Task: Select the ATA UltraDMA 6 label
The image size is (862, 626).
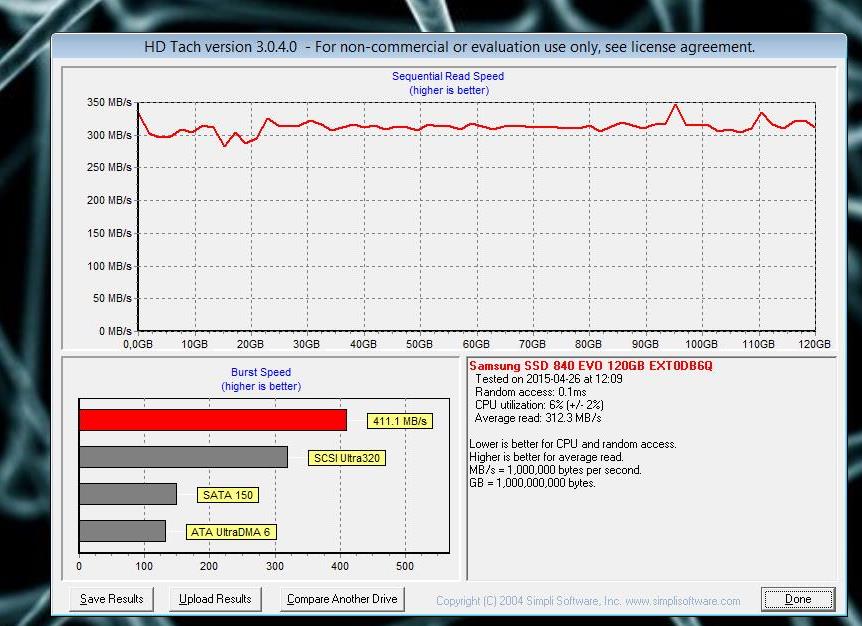Action: pos(231,532)
